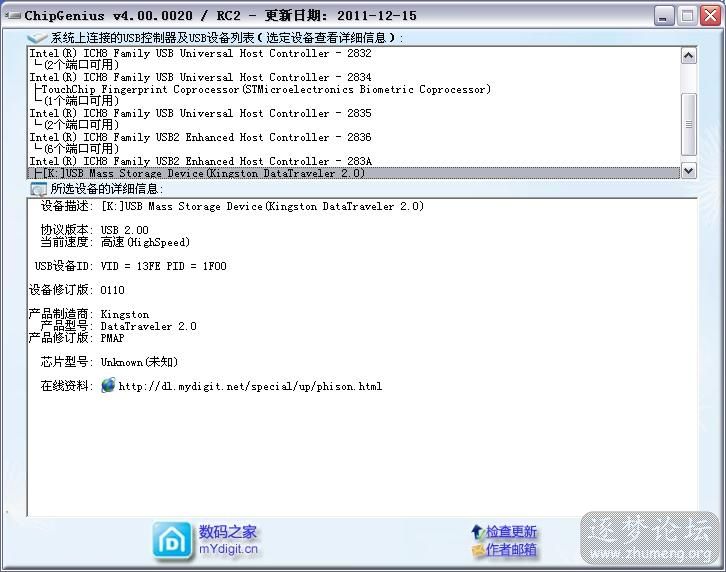This screenshot has height=572, width=726.
Task: Click the USB device list header icon
Action: pyautogui.click(x=38, y=38)
